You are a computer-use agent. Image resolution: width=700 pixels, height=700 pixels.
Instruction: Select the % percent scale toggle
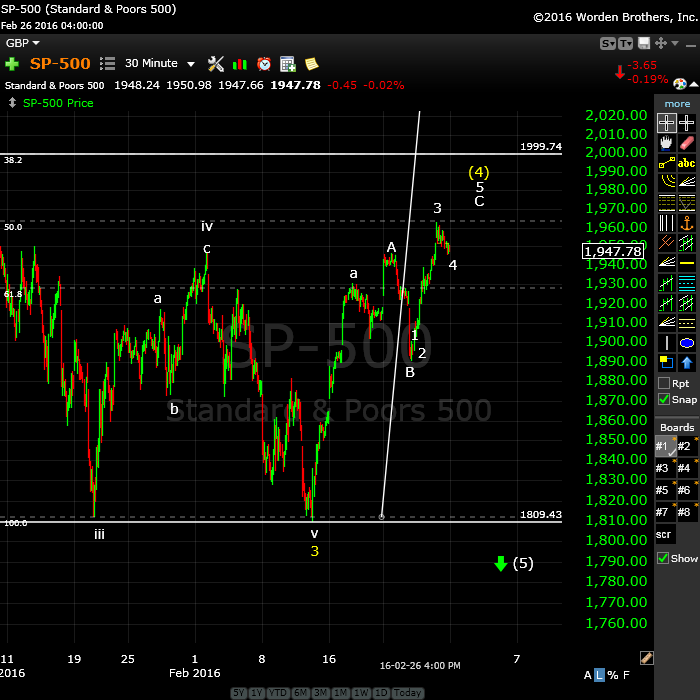(613, 675)
